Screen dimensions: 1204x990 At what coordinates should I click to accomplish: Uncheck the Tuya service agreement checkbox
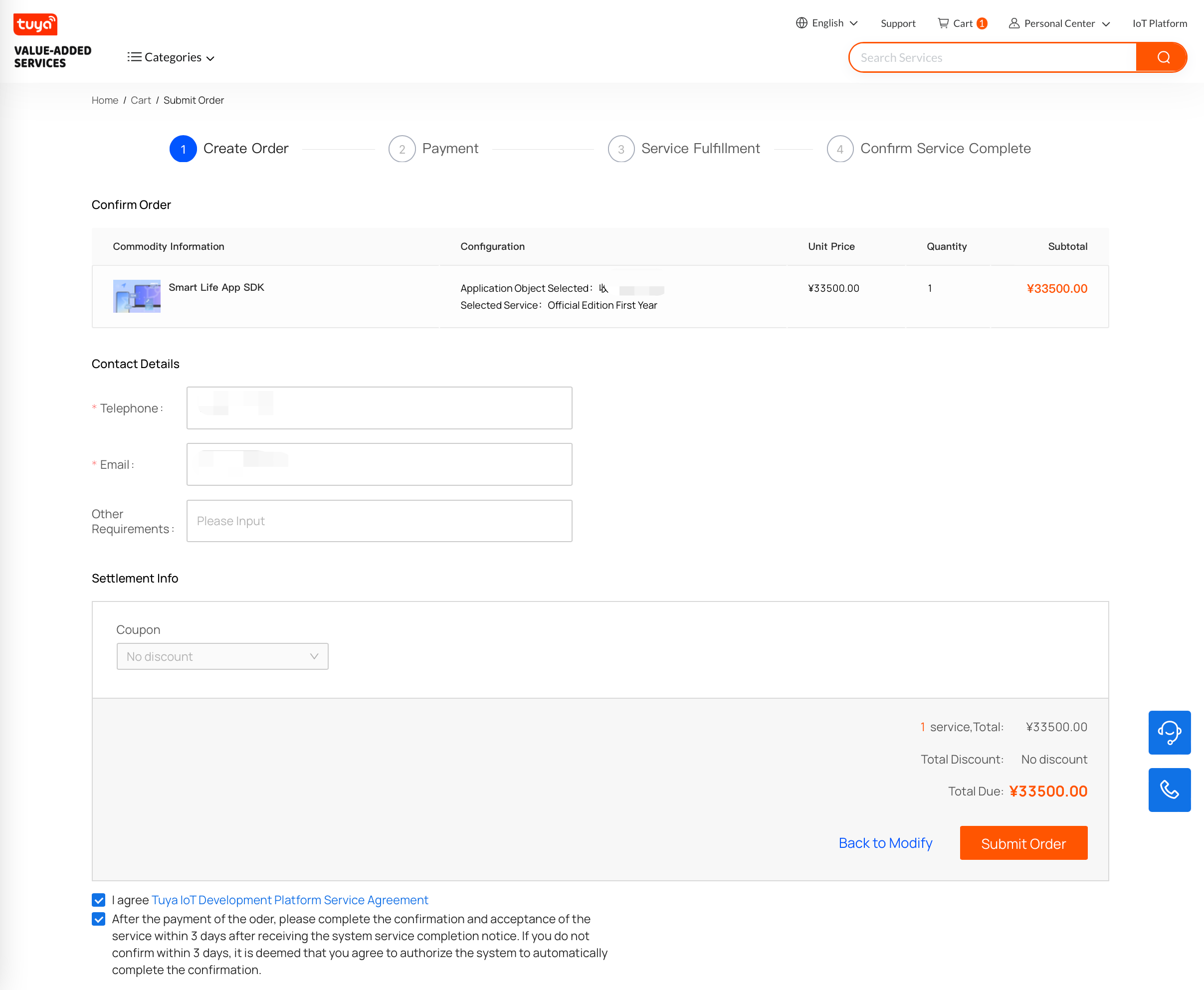99,900
